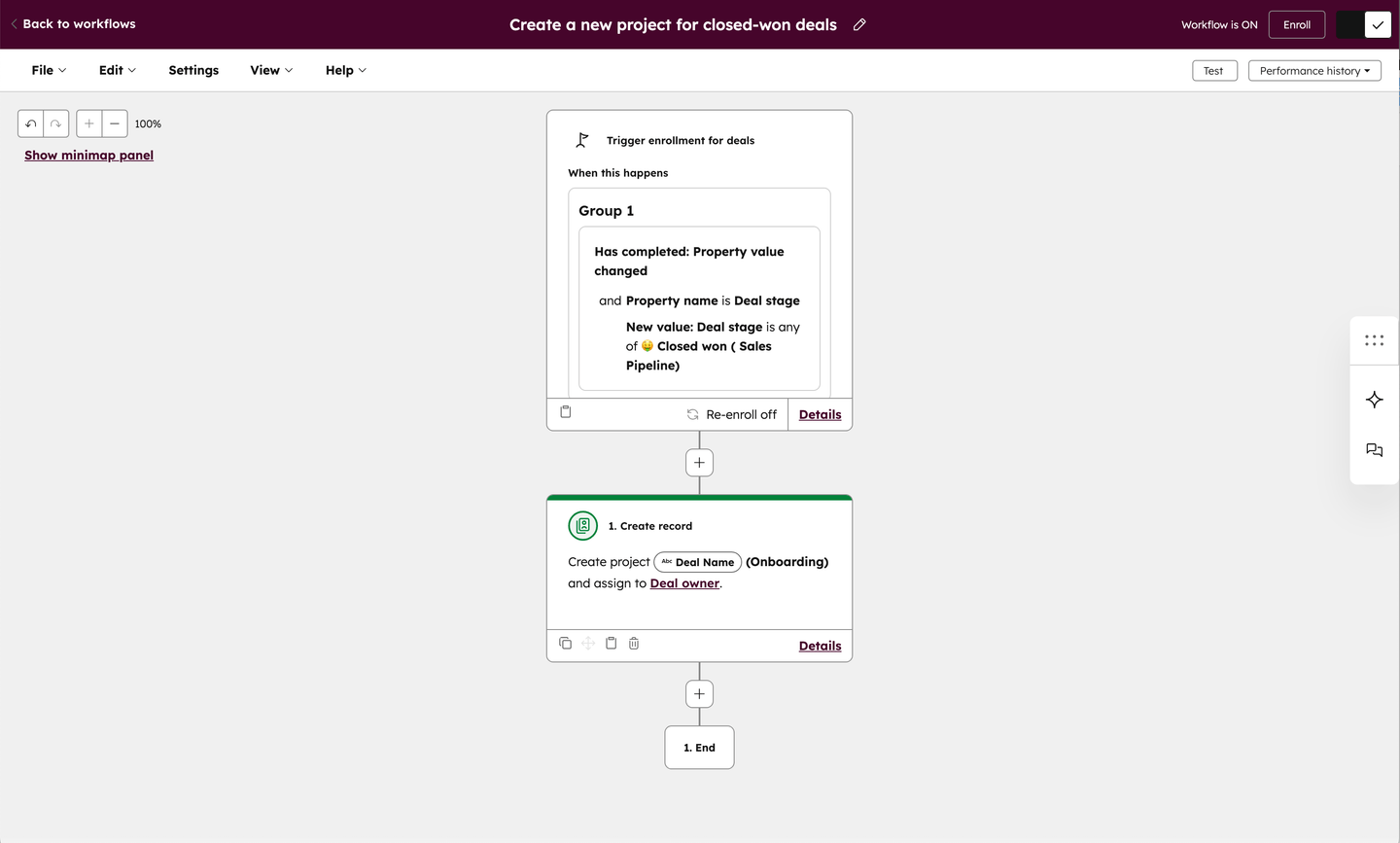1400x843 pixels.
Task: Click the undo arrow icon
Action: 31,123
